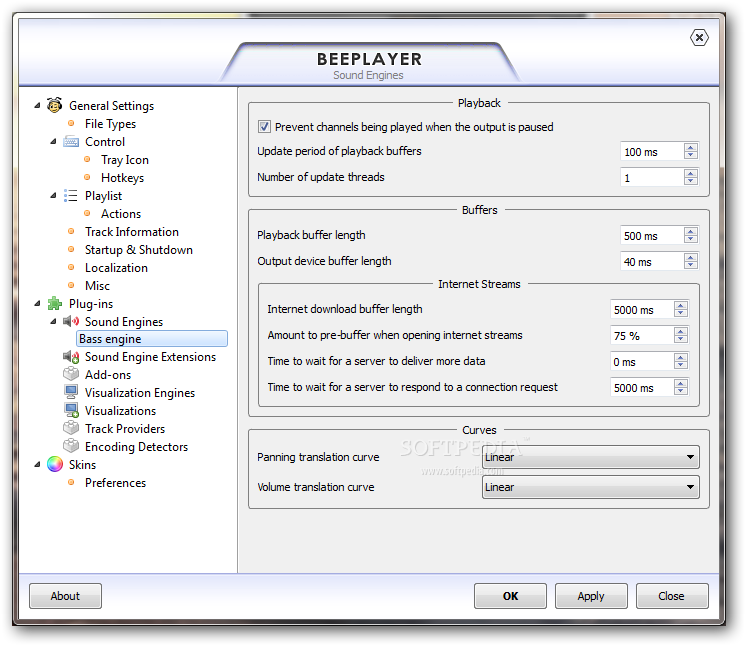The image size is (746, 646).
Task: Click the Close button
Action: point(672,596)
